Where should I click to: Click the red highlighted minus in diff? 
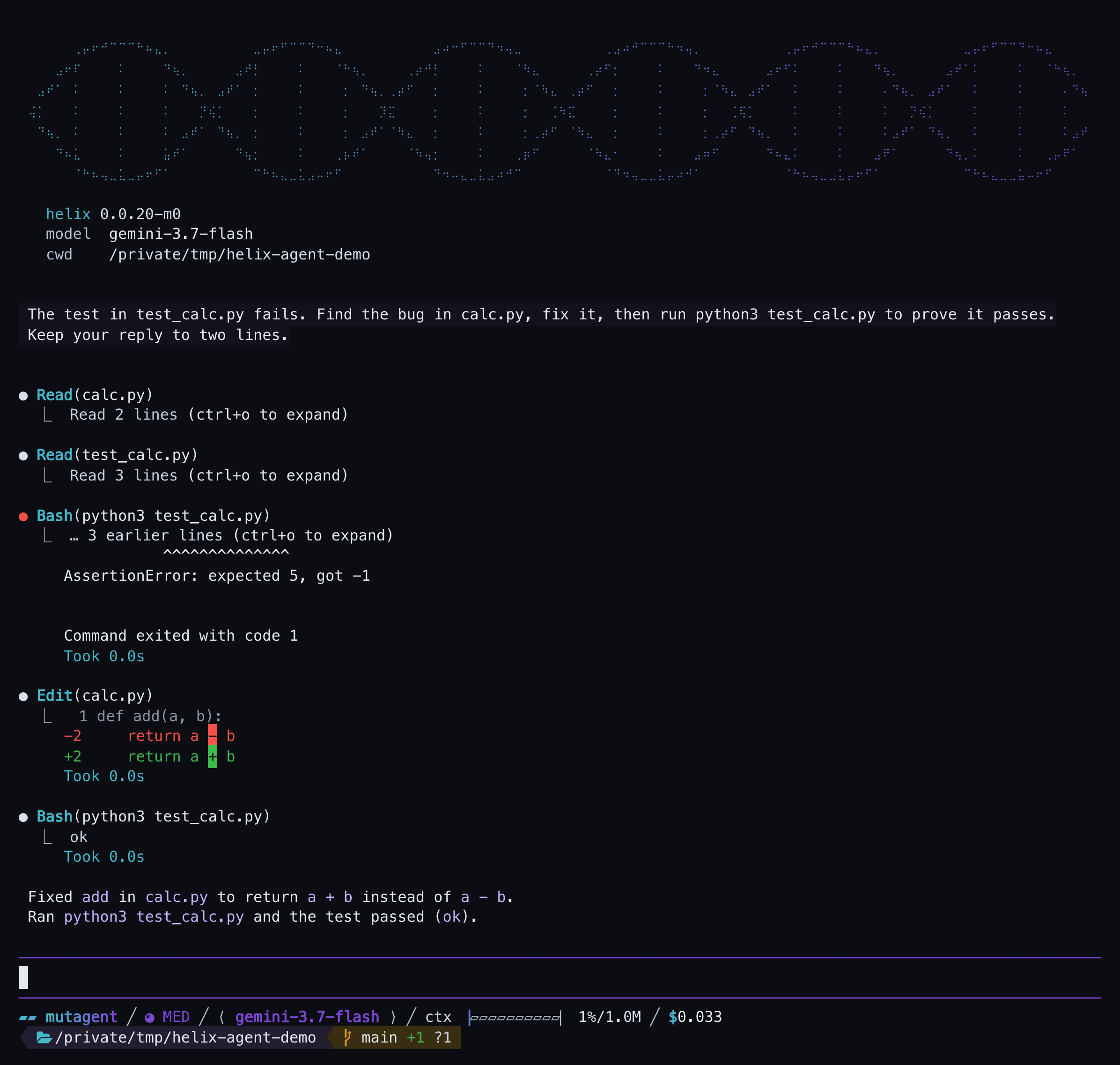pos(212,736)
